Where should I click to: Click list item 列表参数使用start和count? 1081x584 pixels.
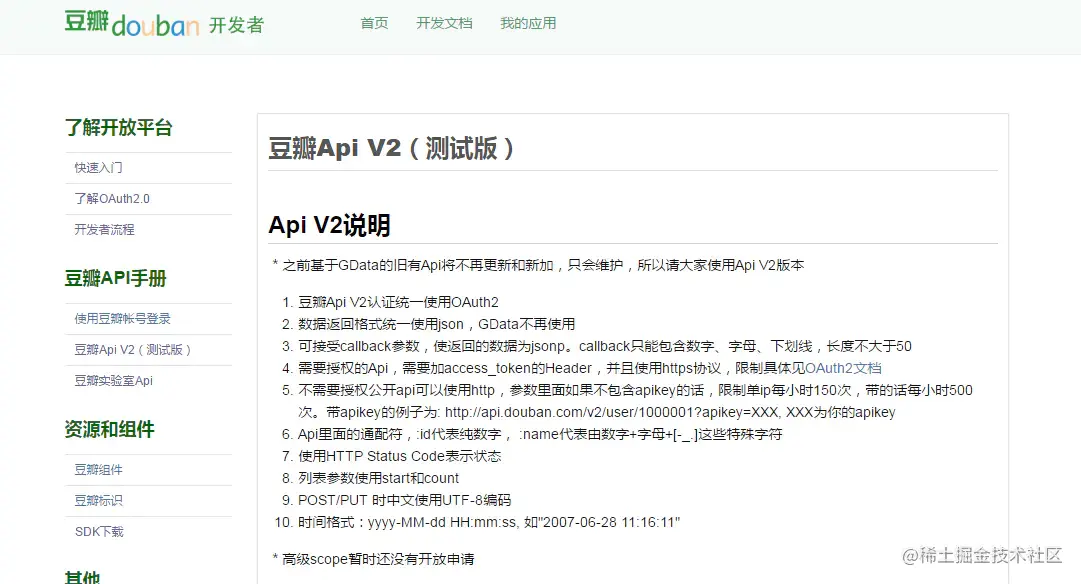click(x=378, y=479)
